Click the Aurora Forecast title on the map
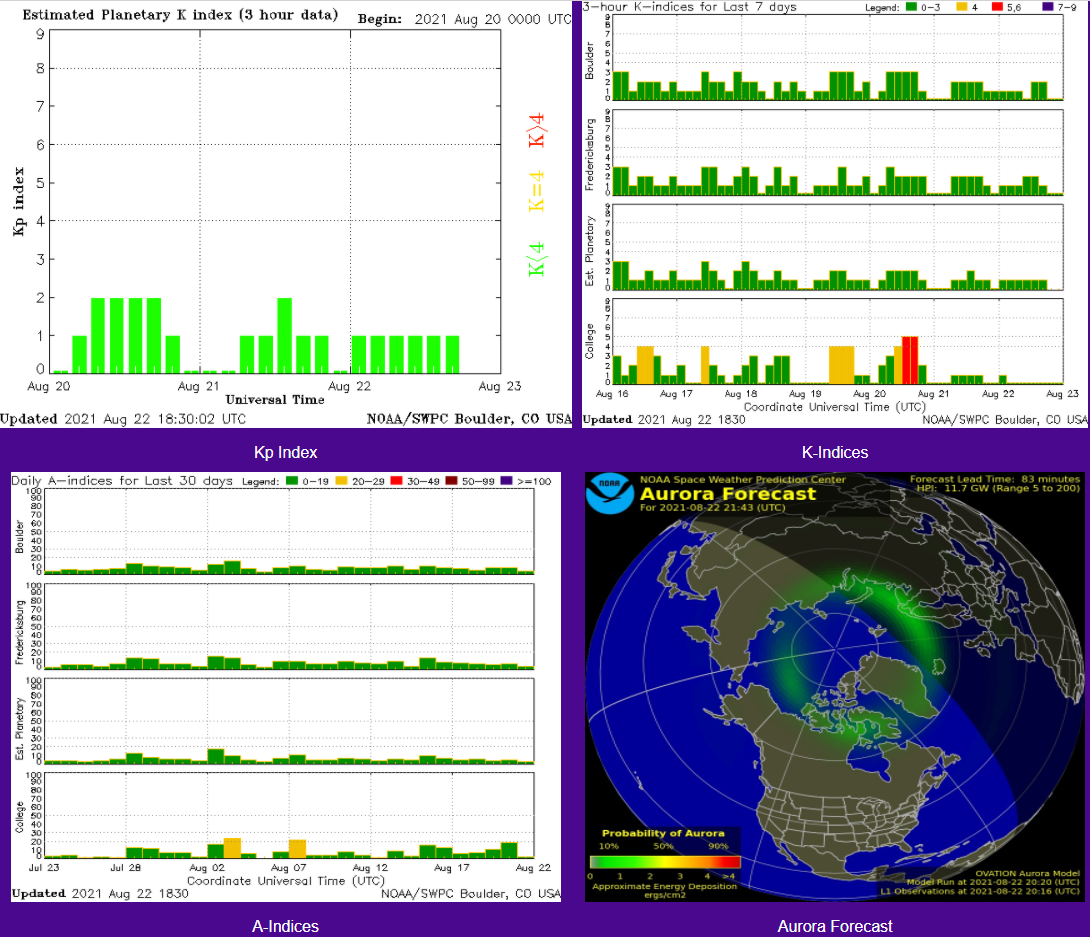Viewport: 1090px width, 937px height. (727, 494)
